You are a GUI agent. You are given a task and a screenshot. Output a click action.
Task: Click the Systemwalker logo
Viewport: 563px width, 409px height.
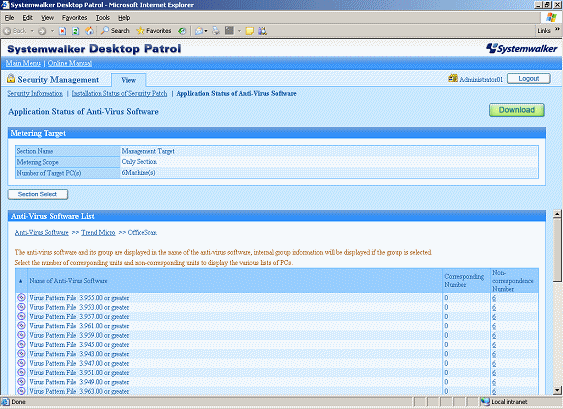[x=521, y=48]
